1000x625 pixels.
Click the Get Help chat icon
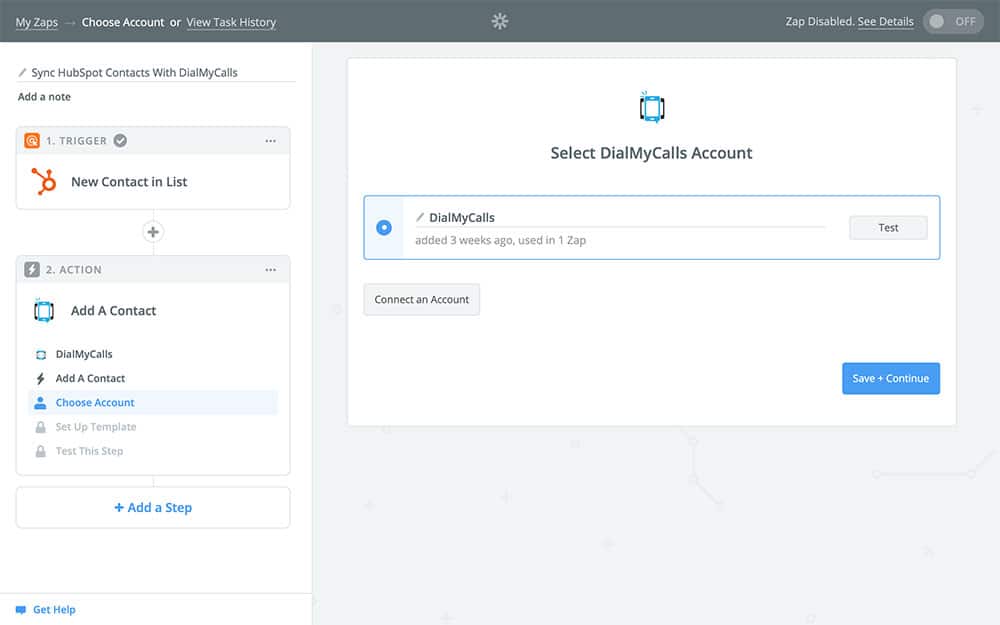20,610
